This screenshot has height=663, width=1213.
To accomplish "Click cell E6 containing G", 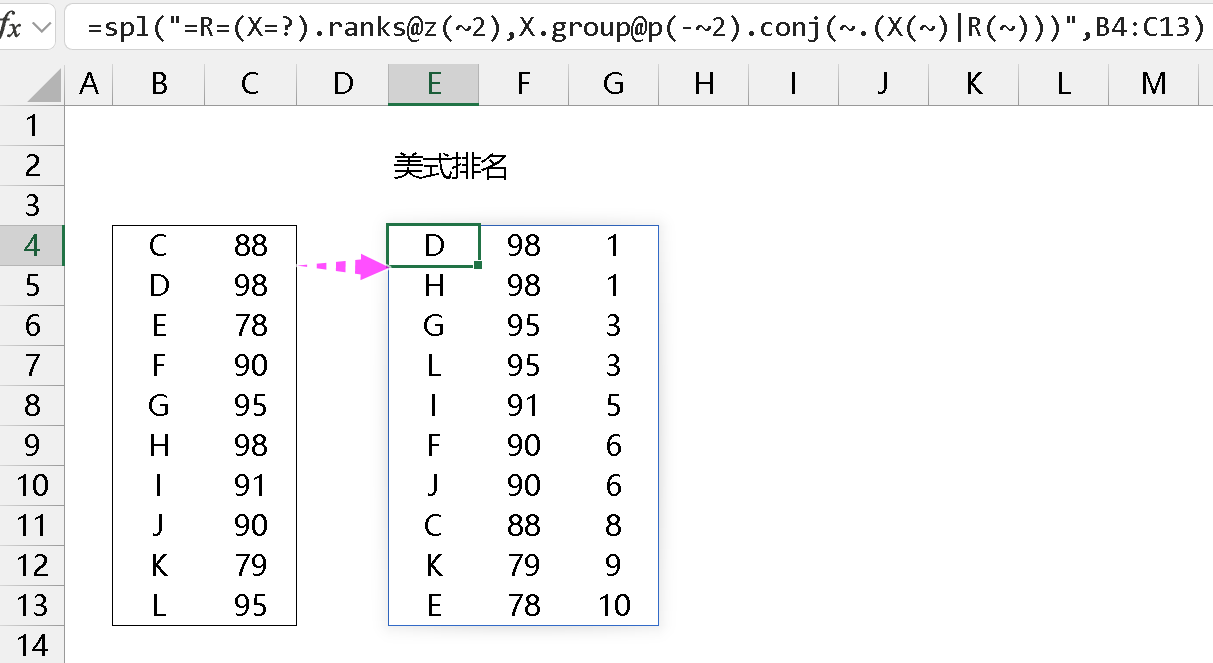I will coord(434,326).
